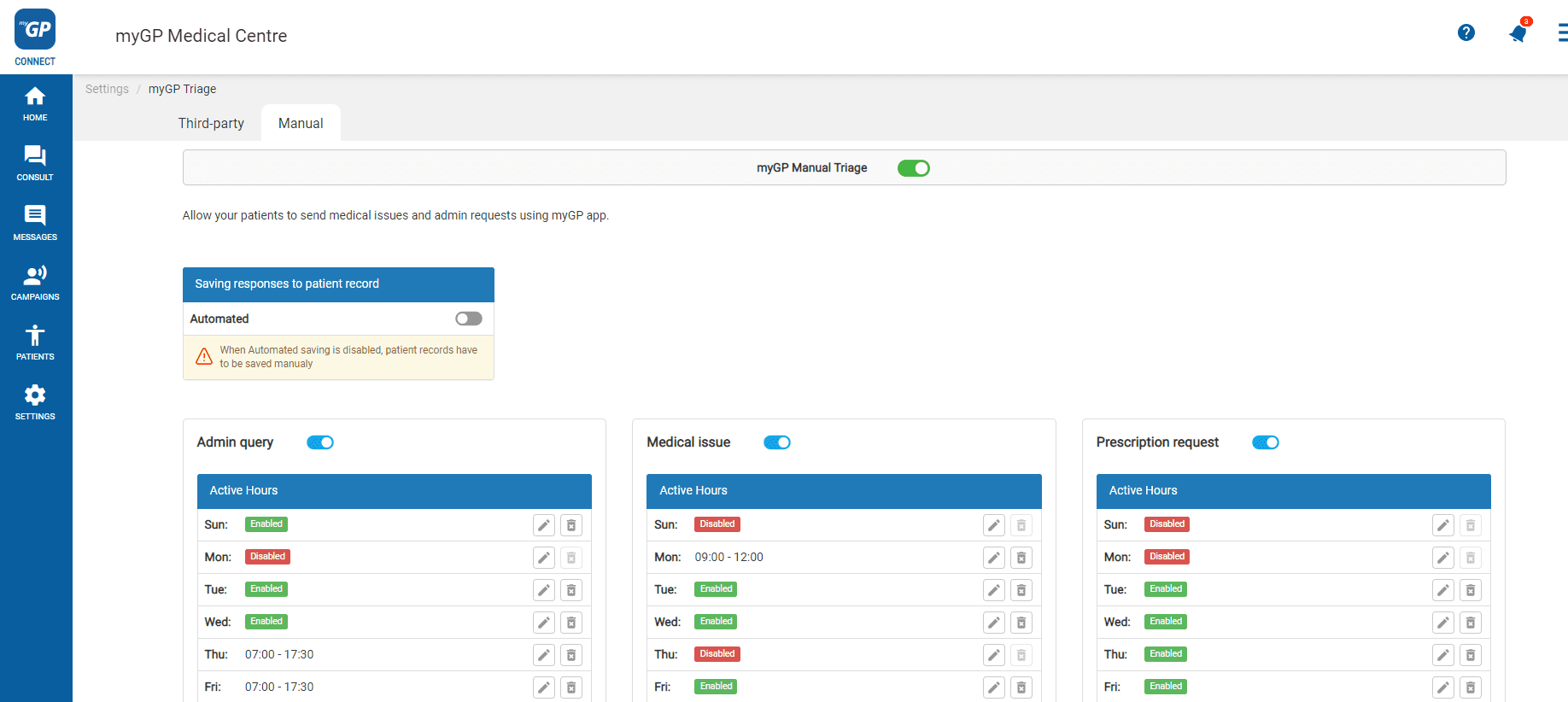This screenshot has width=1568, height=702.
Task: Switch to Third-party tab
Action: [x=211, y=123]
